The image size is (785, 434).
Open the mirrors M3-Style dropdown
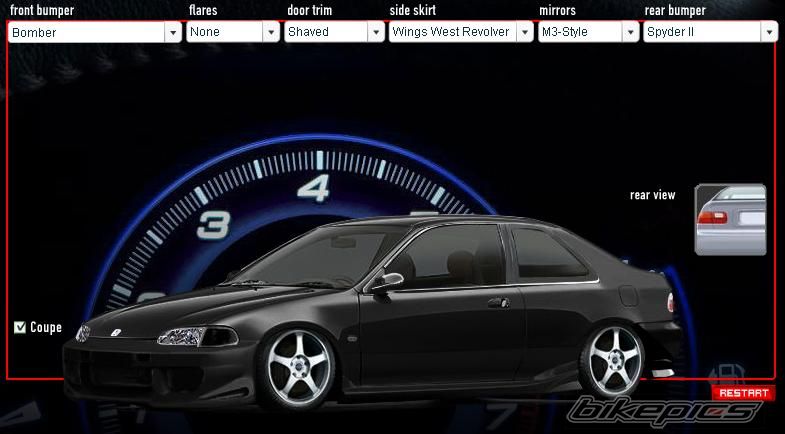pos(589,32)
